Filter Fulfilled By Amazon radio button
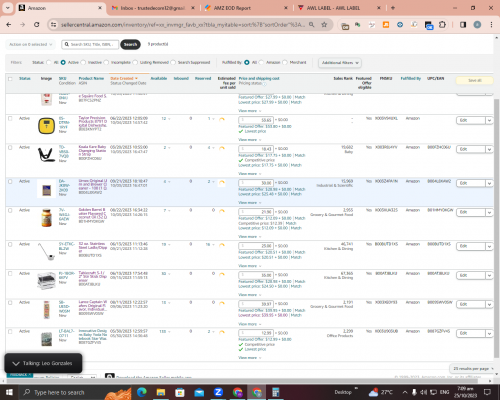This screenshot has height=400, width=500. pyautogui.click(x=261, y=62)
